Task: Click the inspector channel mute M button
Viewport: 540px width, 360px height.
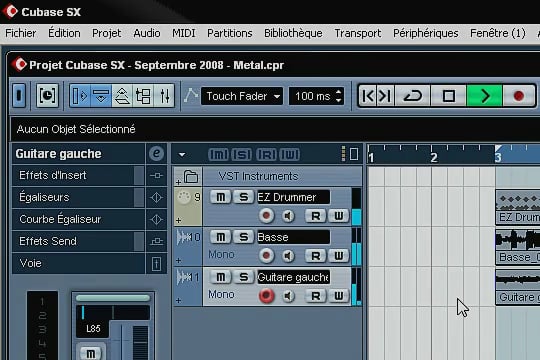Action: point(90,353)
